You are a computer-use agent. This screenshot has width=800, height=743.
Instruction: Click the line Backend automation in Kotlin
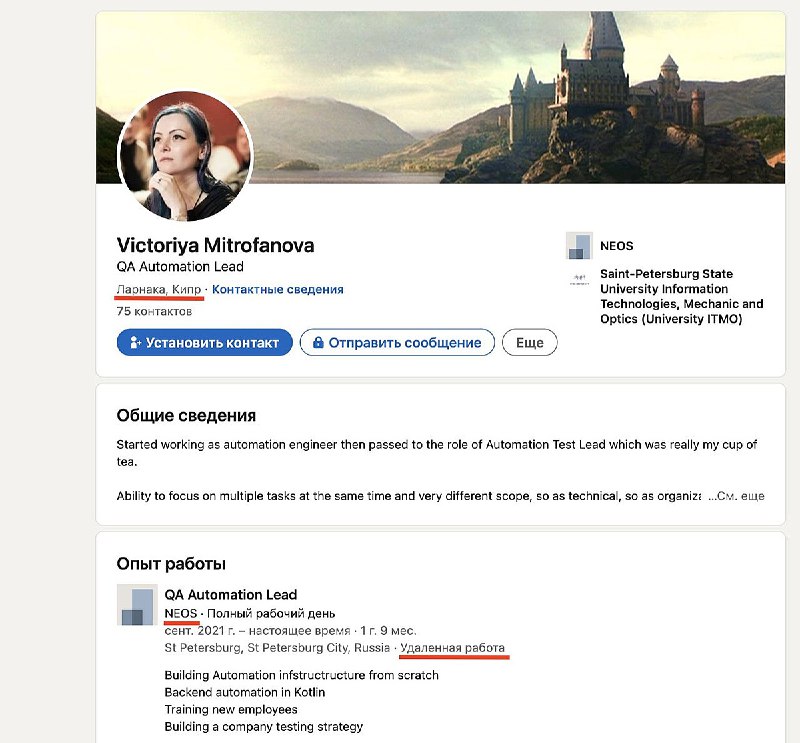244,692
